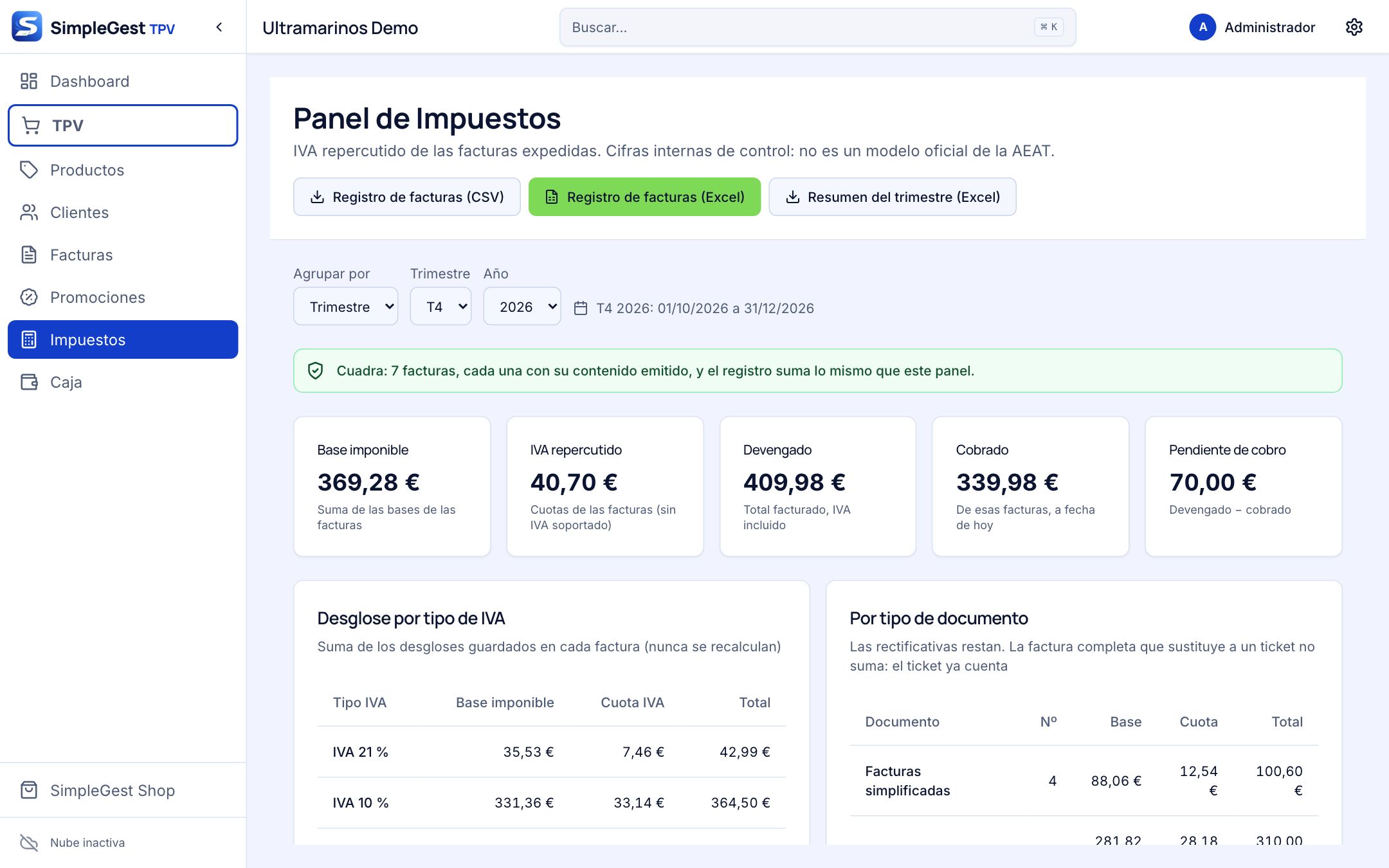Viewport: 1389px width, 868px height.
Task: Click the IVA repercutido 40,70 € card
Action: pos(605,486)
